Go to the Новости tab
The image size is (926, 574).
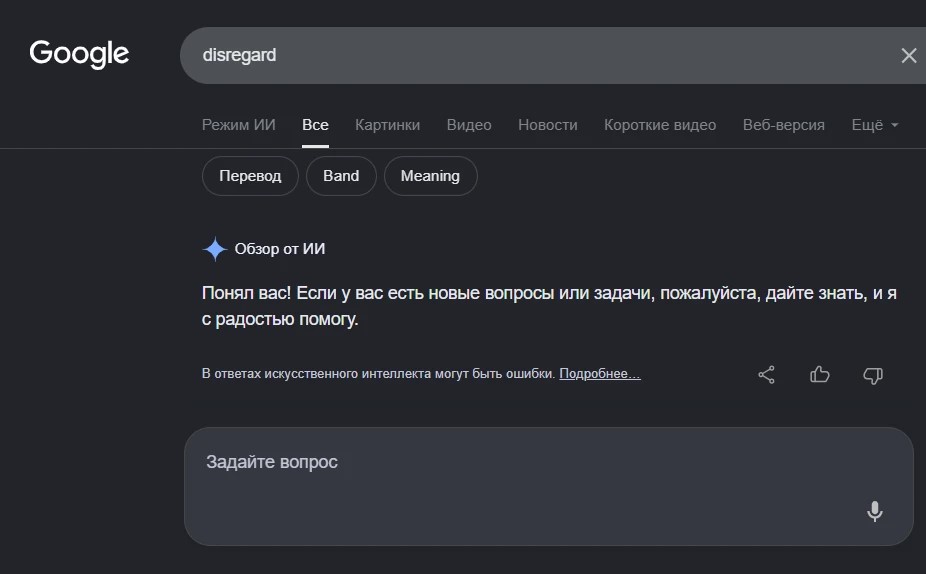[547, 125]
